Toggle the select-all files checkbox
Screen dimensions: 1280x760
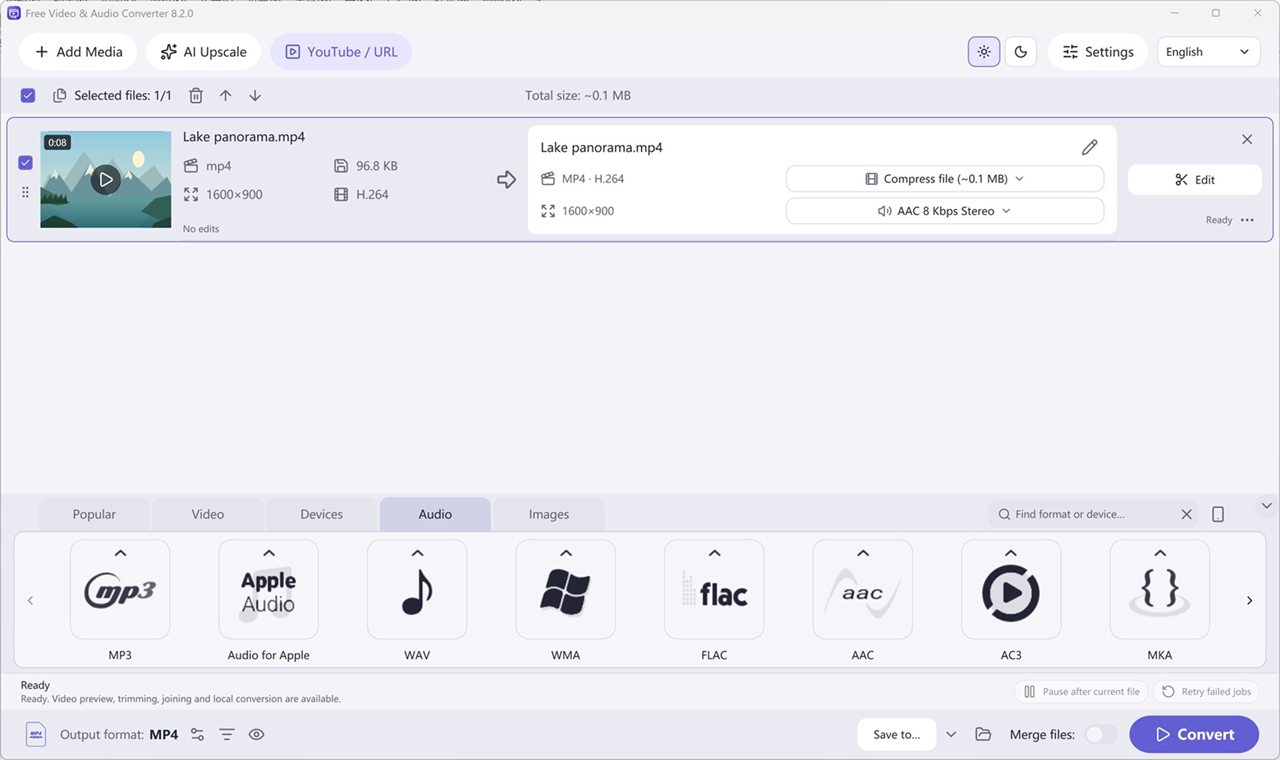click(28, 95)
